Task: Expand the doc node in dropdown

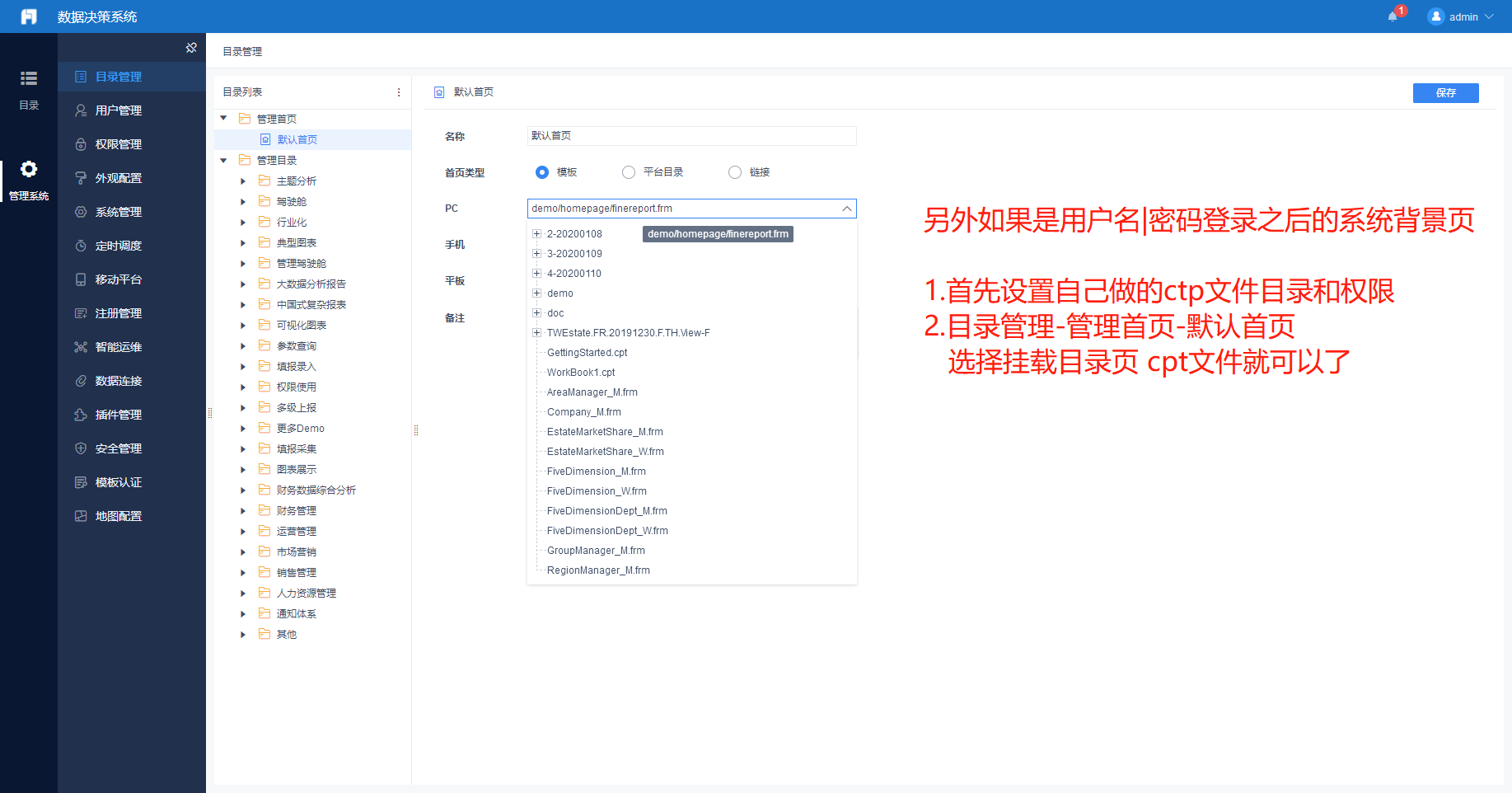Action: [536, 313]
